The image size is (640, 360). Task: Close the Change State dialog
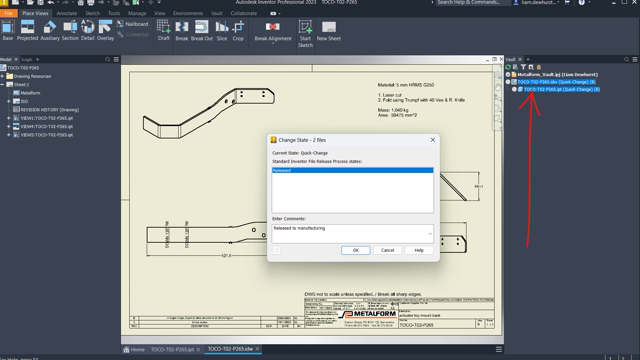pyautogui.click(x=433, y=140)
